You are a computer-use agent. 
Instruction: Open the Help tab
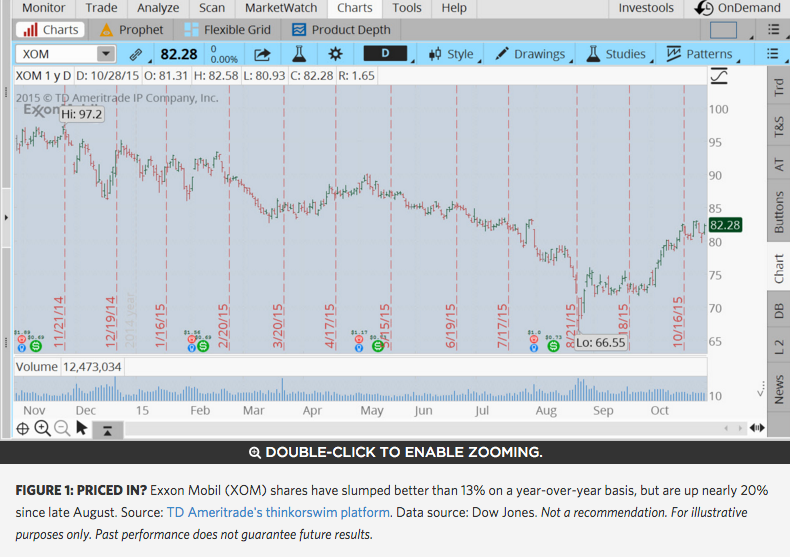pyautogui.click(x=454, y=8)
